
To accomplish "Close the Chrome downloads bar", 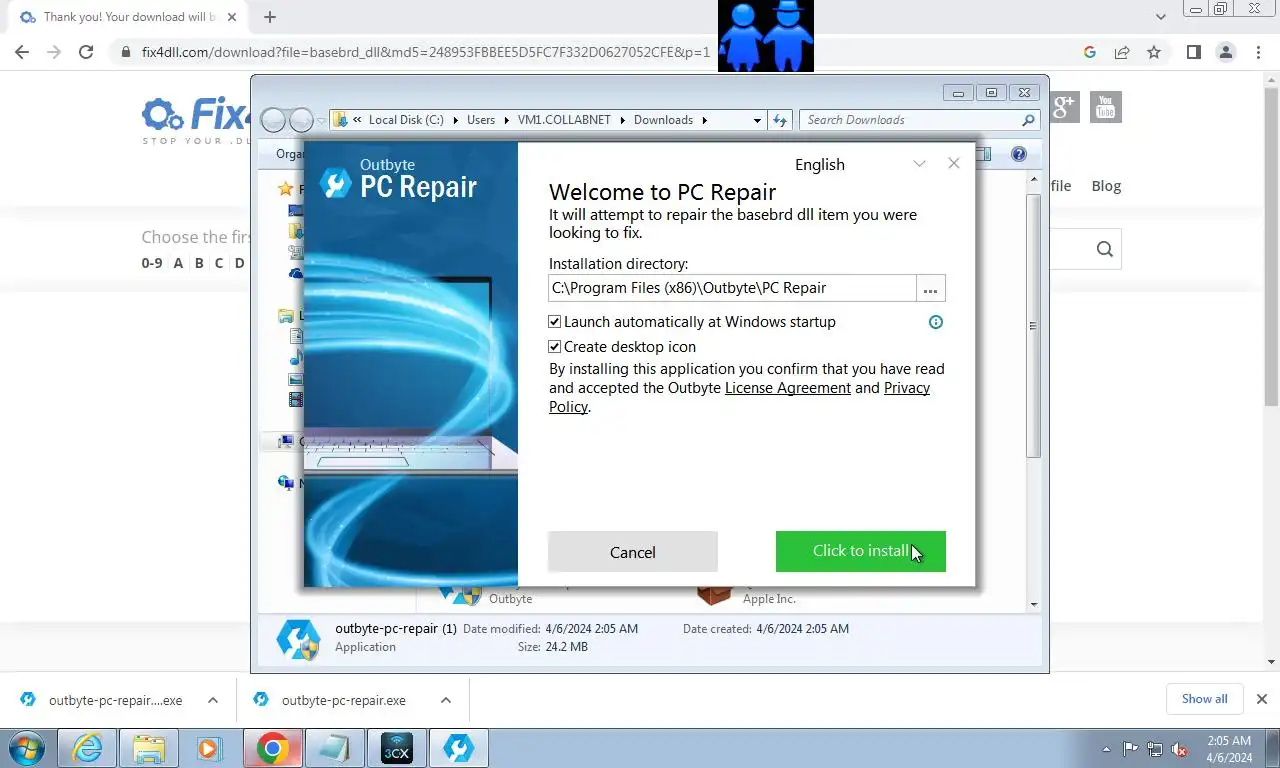I will (x=1261, y=699).
